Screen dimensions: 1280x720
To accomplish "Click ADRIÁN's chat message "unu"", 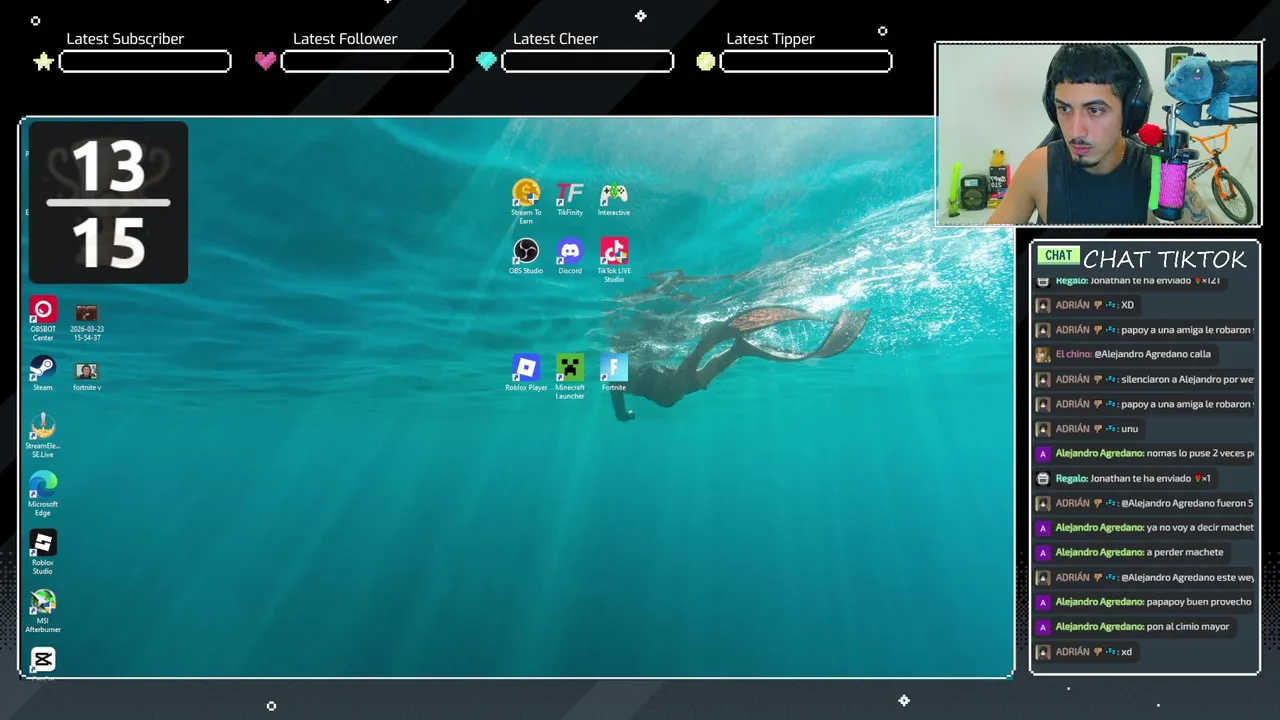I will click(1097, 429).
